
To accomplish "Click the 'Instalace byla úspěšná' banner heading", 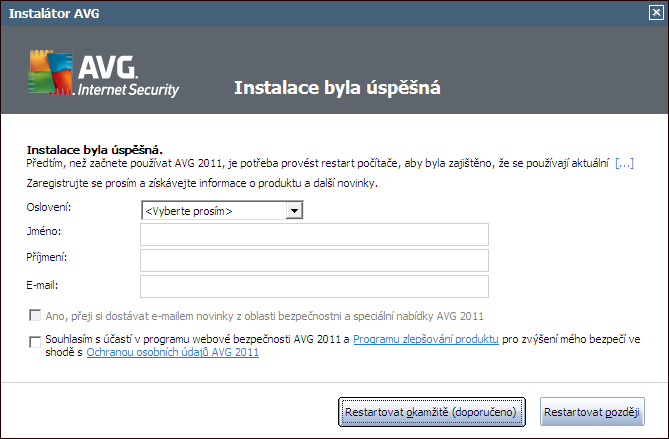I will click(337, 88).
